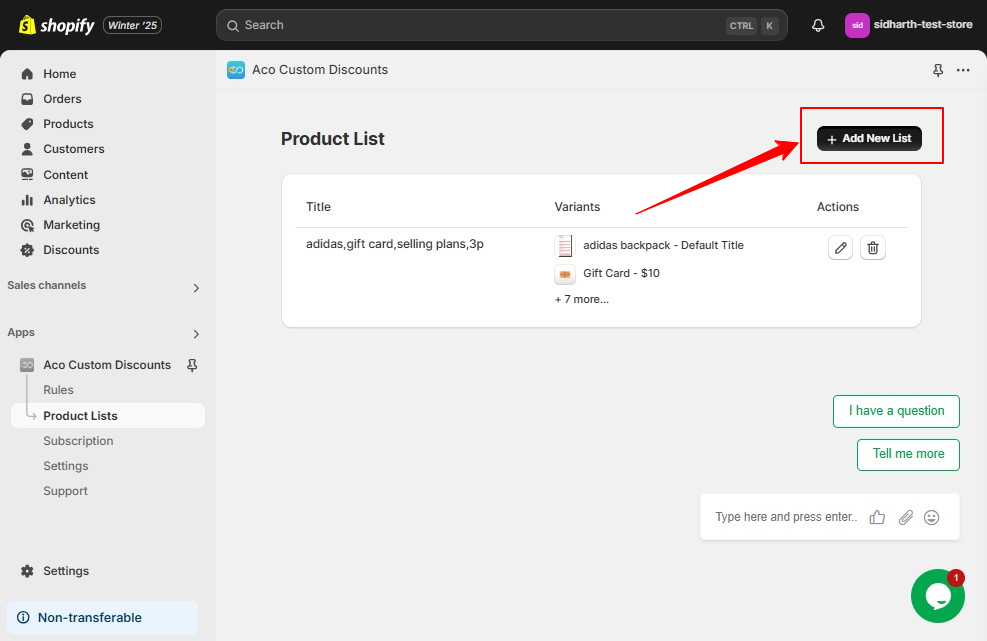Click the adidas backpack variant thumbnail

[x=565, y=246]
